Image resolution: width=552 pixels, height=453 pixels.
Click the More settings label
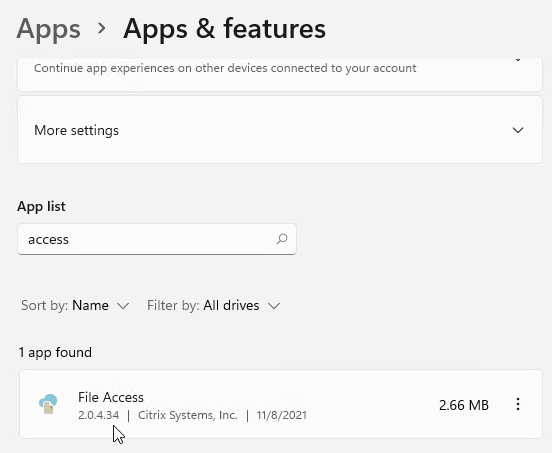pos(76,130)
